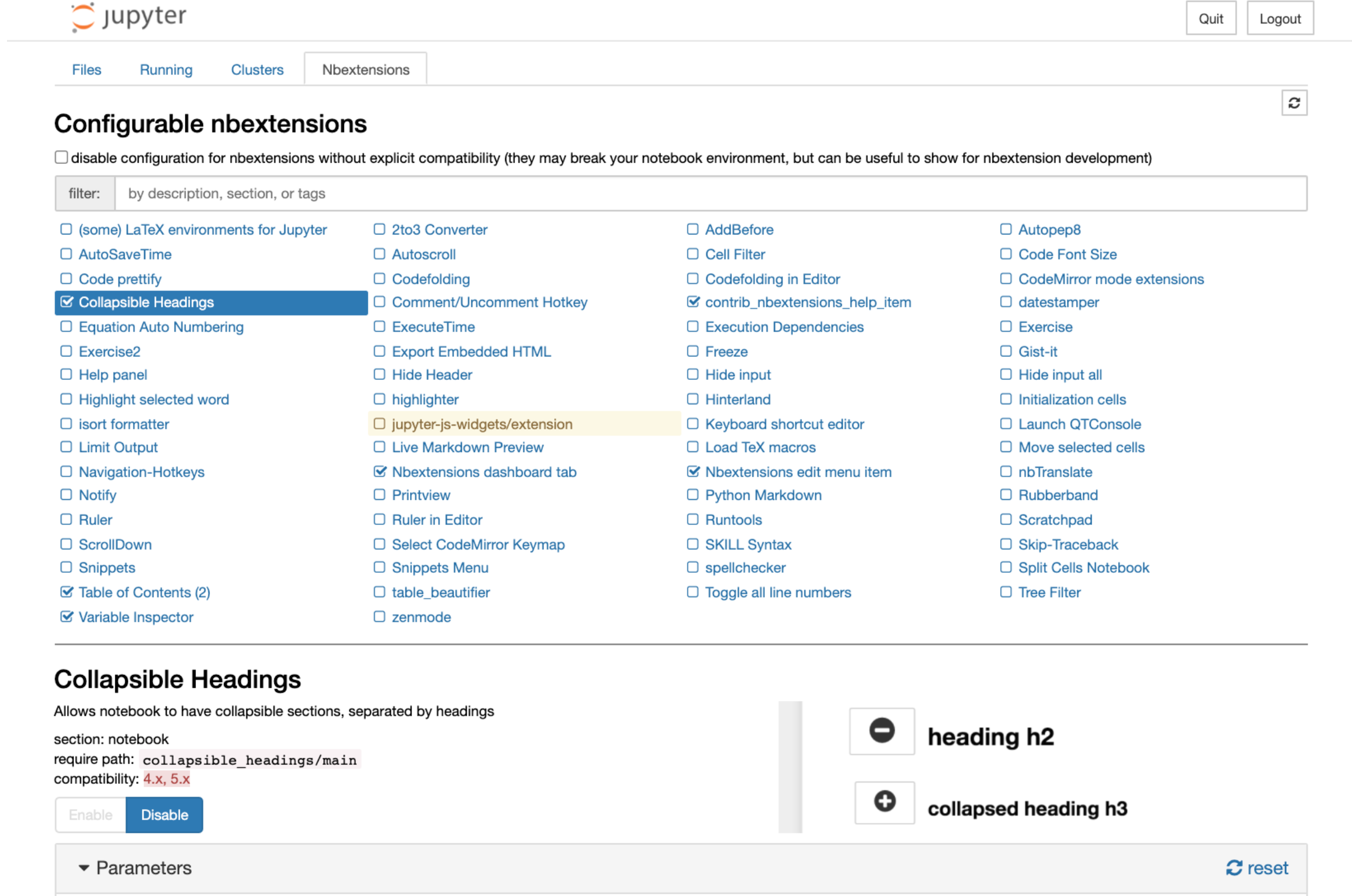Click the Logout button

pos(1280,19)
